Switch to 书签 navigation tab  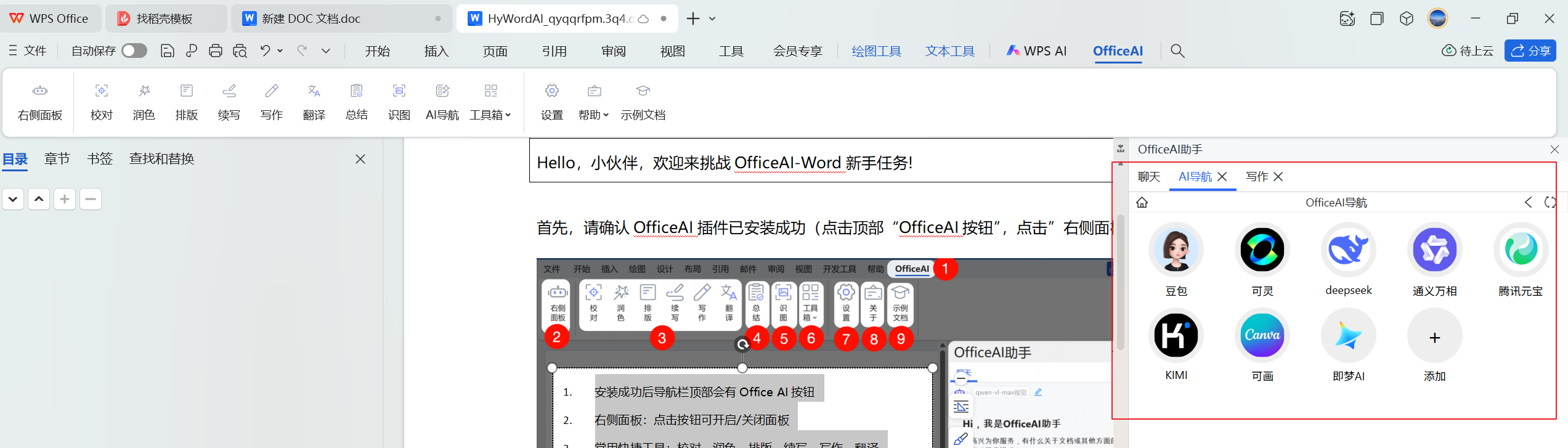(x=100, y=159)
